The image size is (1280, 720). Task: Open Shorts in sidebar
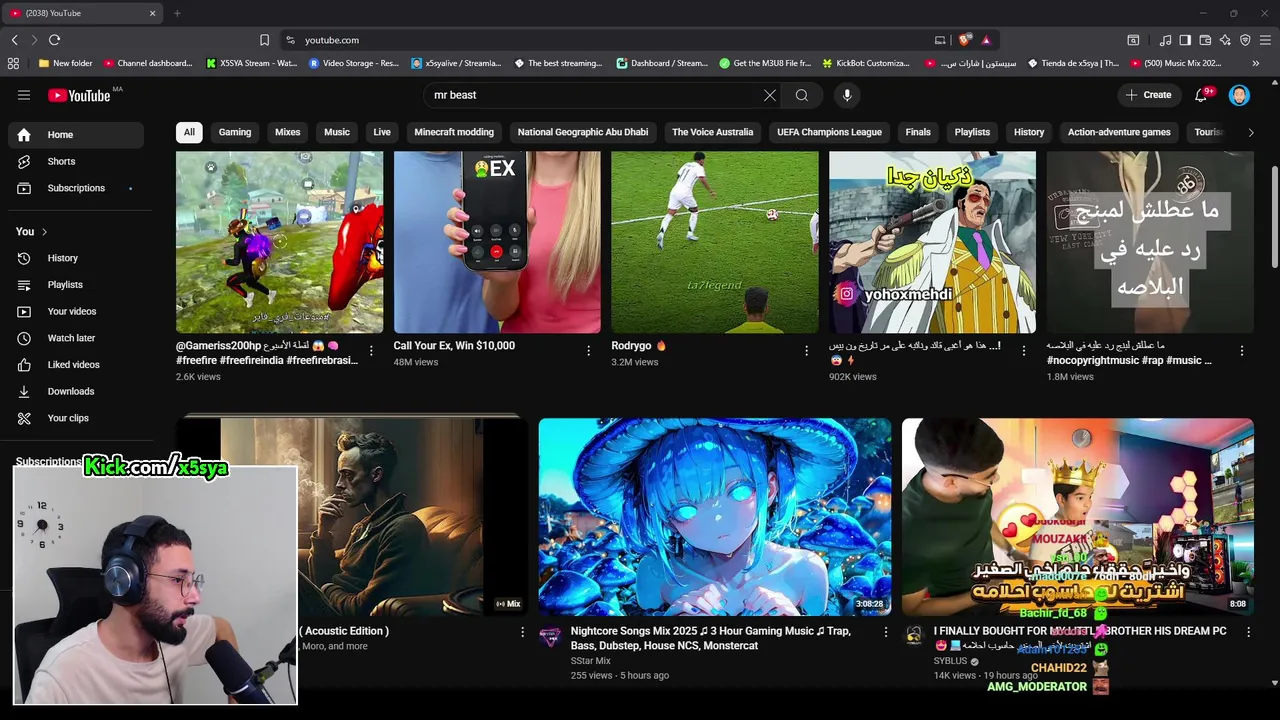point(76,162)
